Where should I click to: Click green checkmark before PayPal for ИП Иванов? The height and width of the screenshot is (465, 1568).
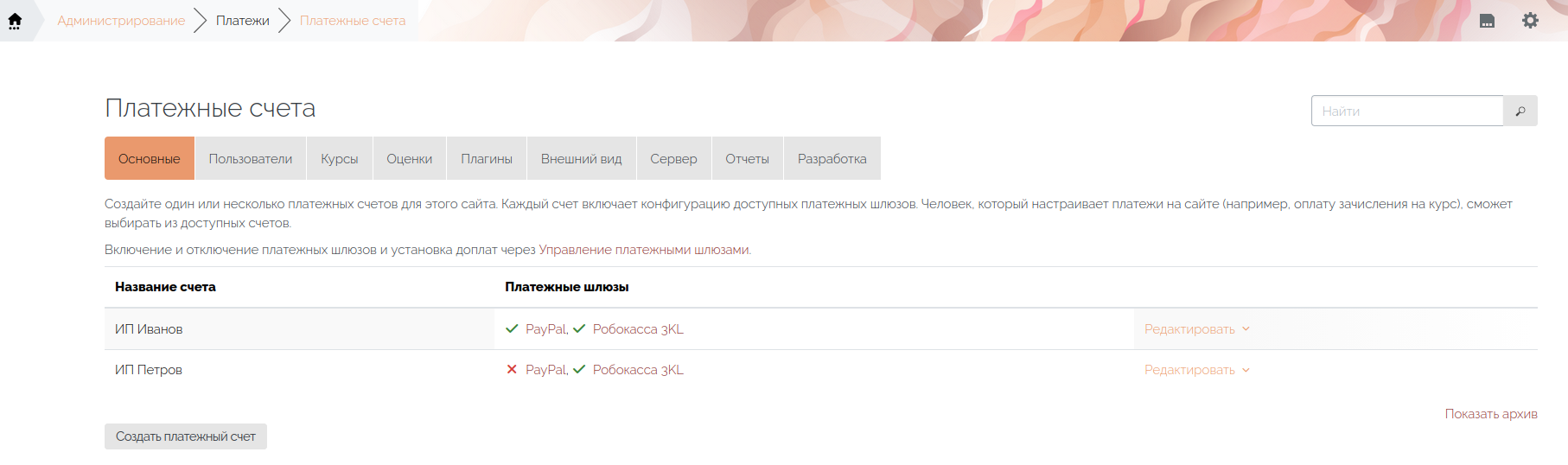pos(512,329)
